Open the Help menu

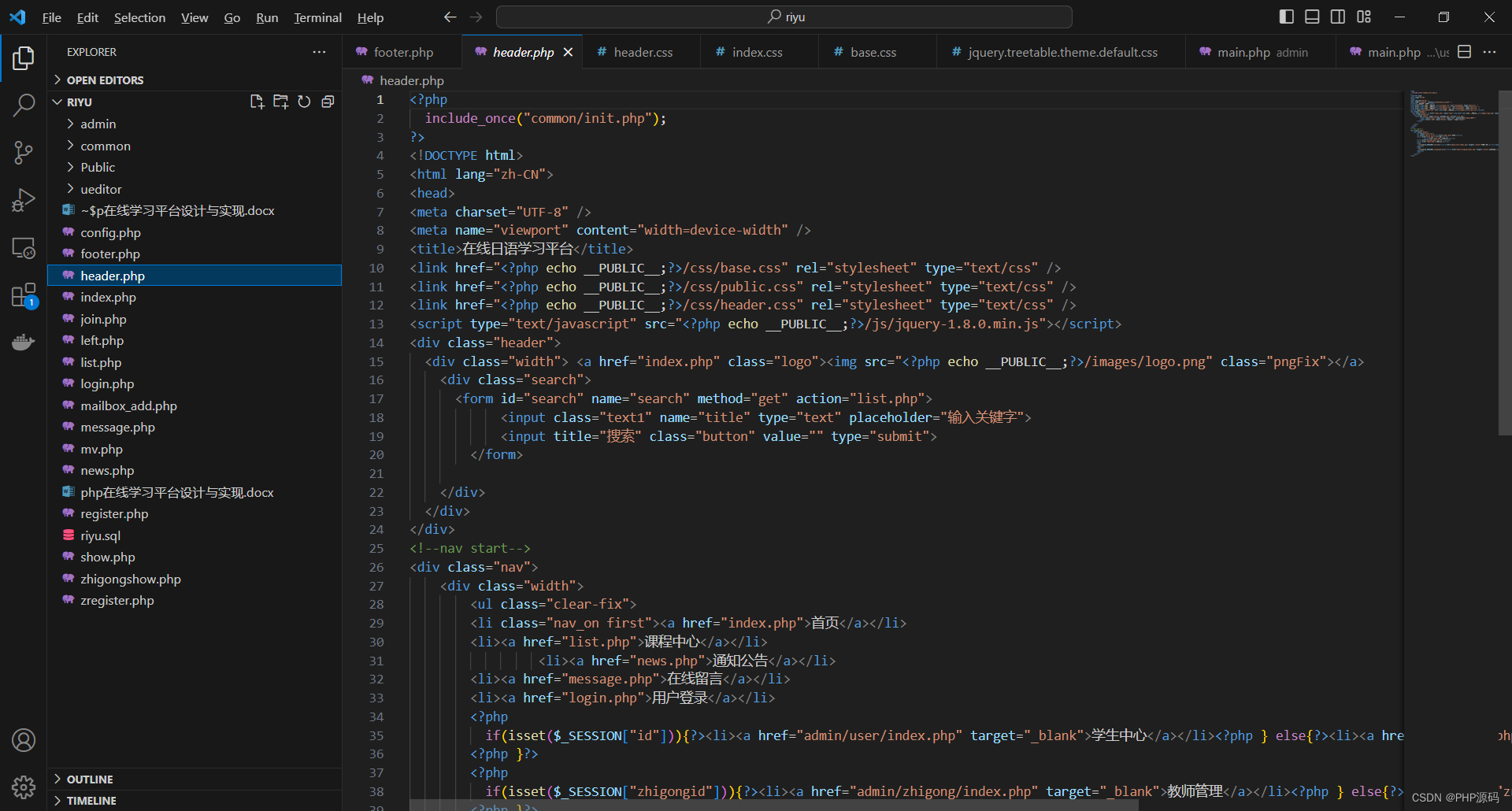[370, 17]
